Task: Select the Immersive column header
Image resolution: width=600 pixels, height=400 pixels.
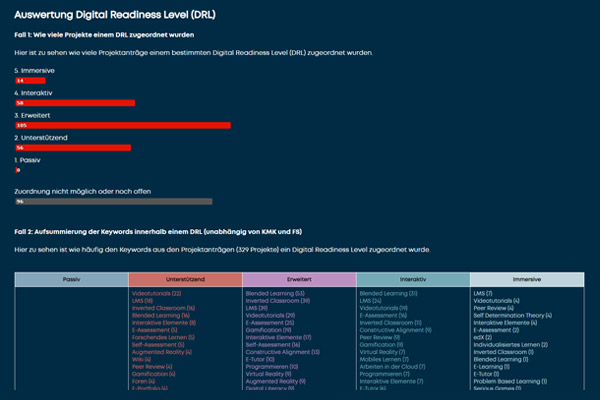Action: tap(526, 279)
